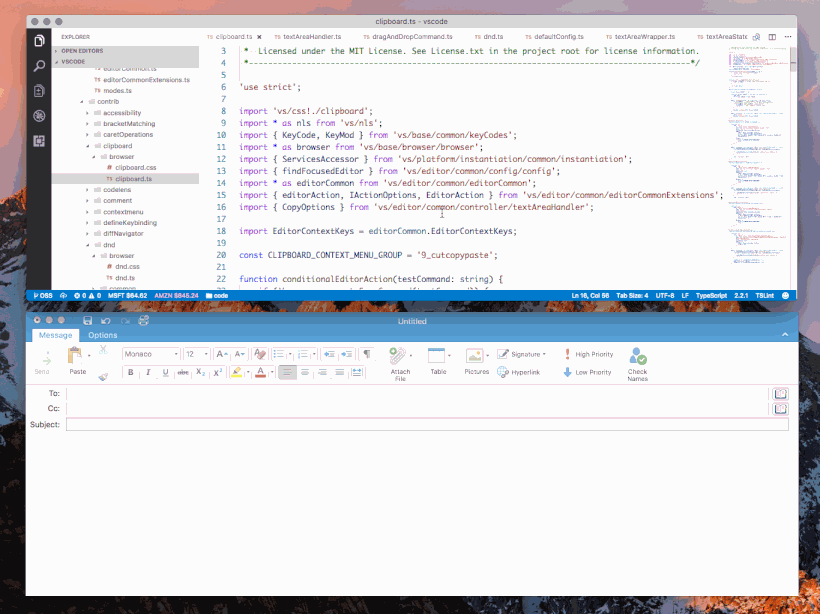Click the Cut scissors icon in mail ribbon

tap(103, 350)
